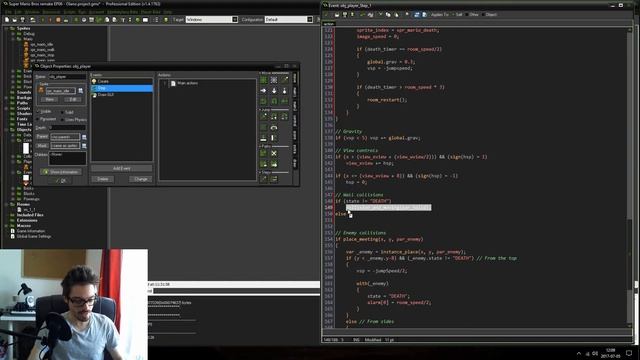Select the Move Fixed action icon

263,80
